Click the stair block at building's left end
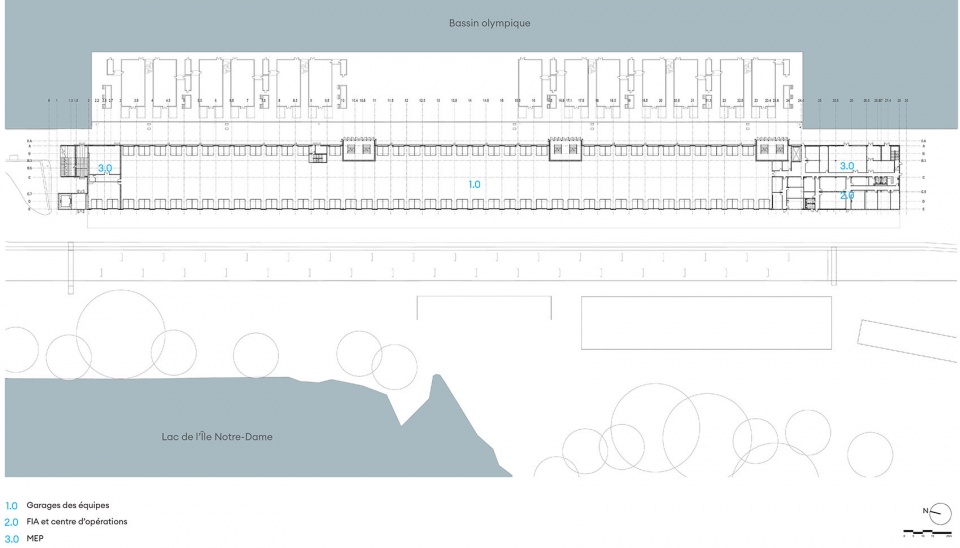Viewport: 960px width, 548px height. coord(68,160)
